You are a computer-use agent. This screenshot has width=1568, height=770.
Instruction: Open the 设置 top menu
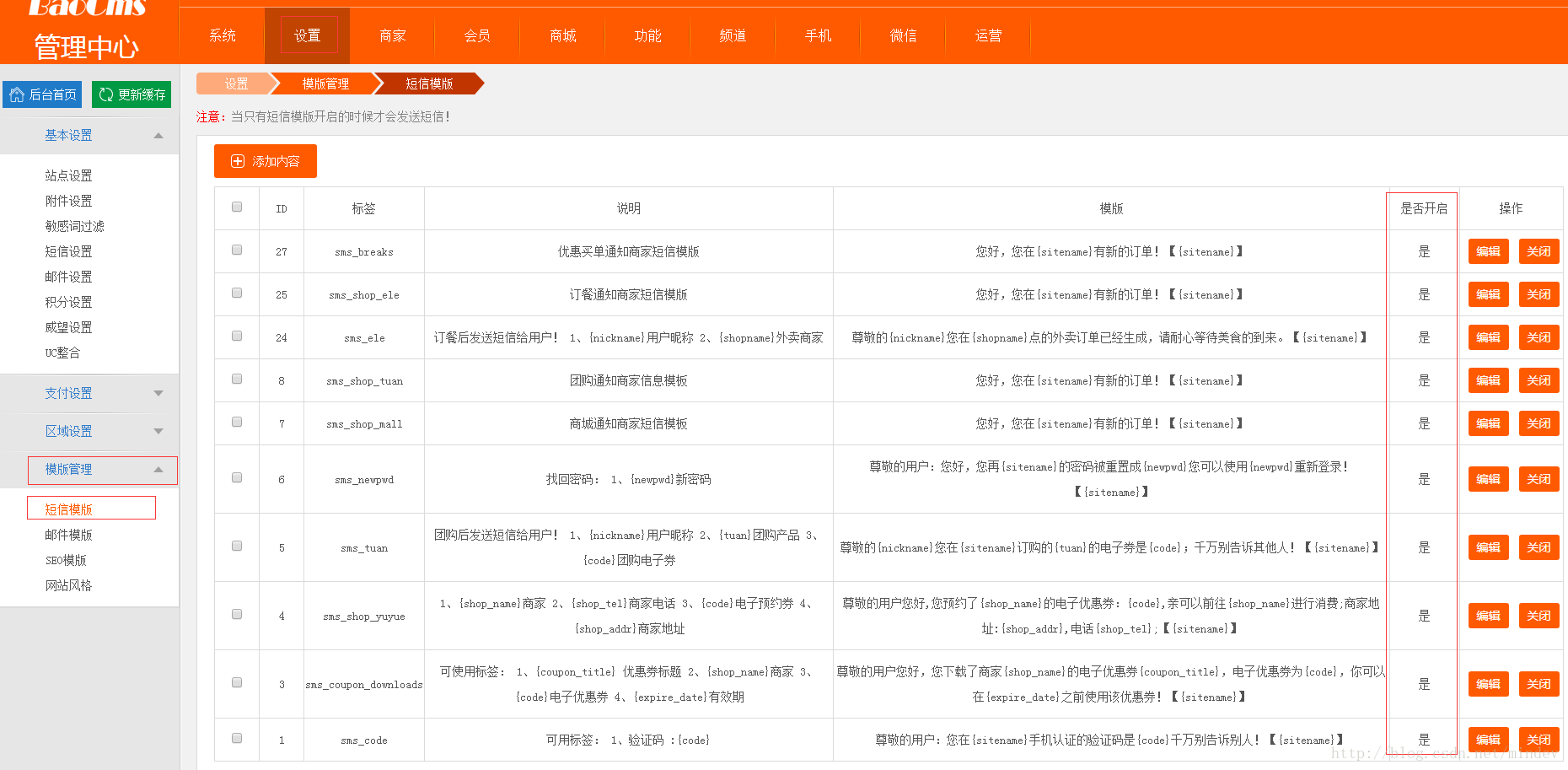[308, 35]
